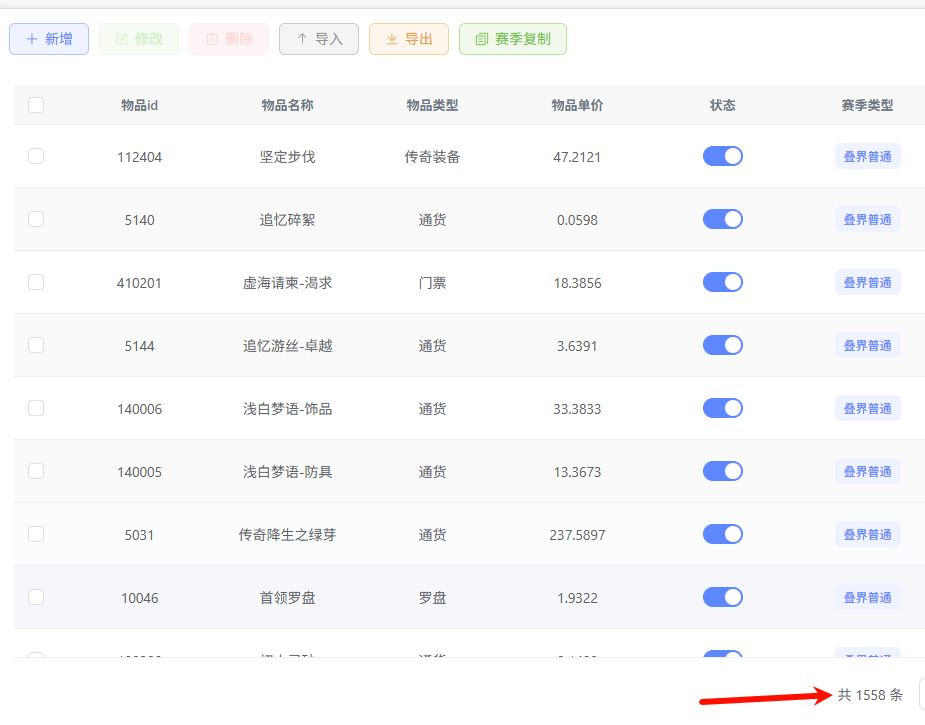Image resolution: width=925 pixels, height=725 pixels.
Task: Click the 物品名称 cell 浅白梦语-防具
Action: [287, 472]
